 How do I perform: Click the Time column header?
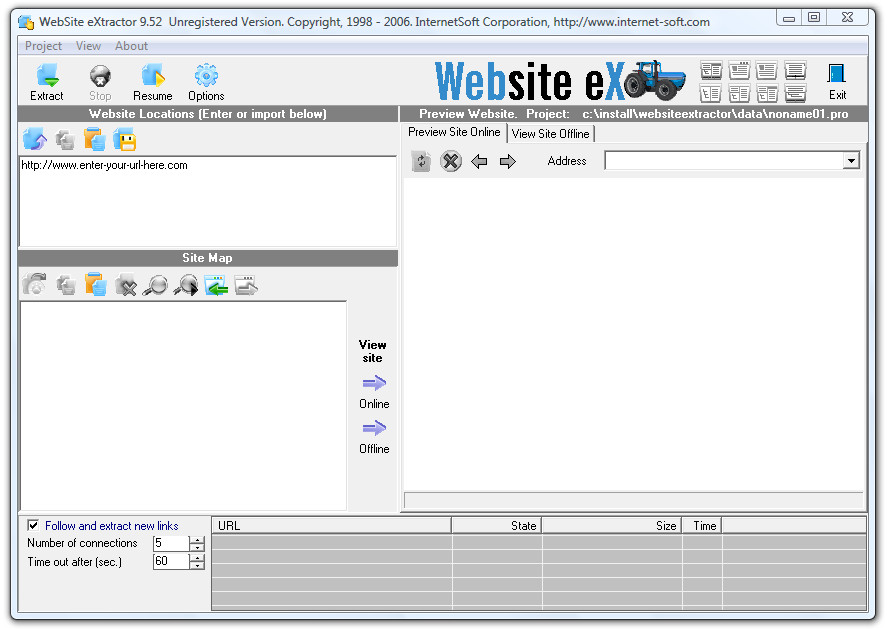(702, 525)
